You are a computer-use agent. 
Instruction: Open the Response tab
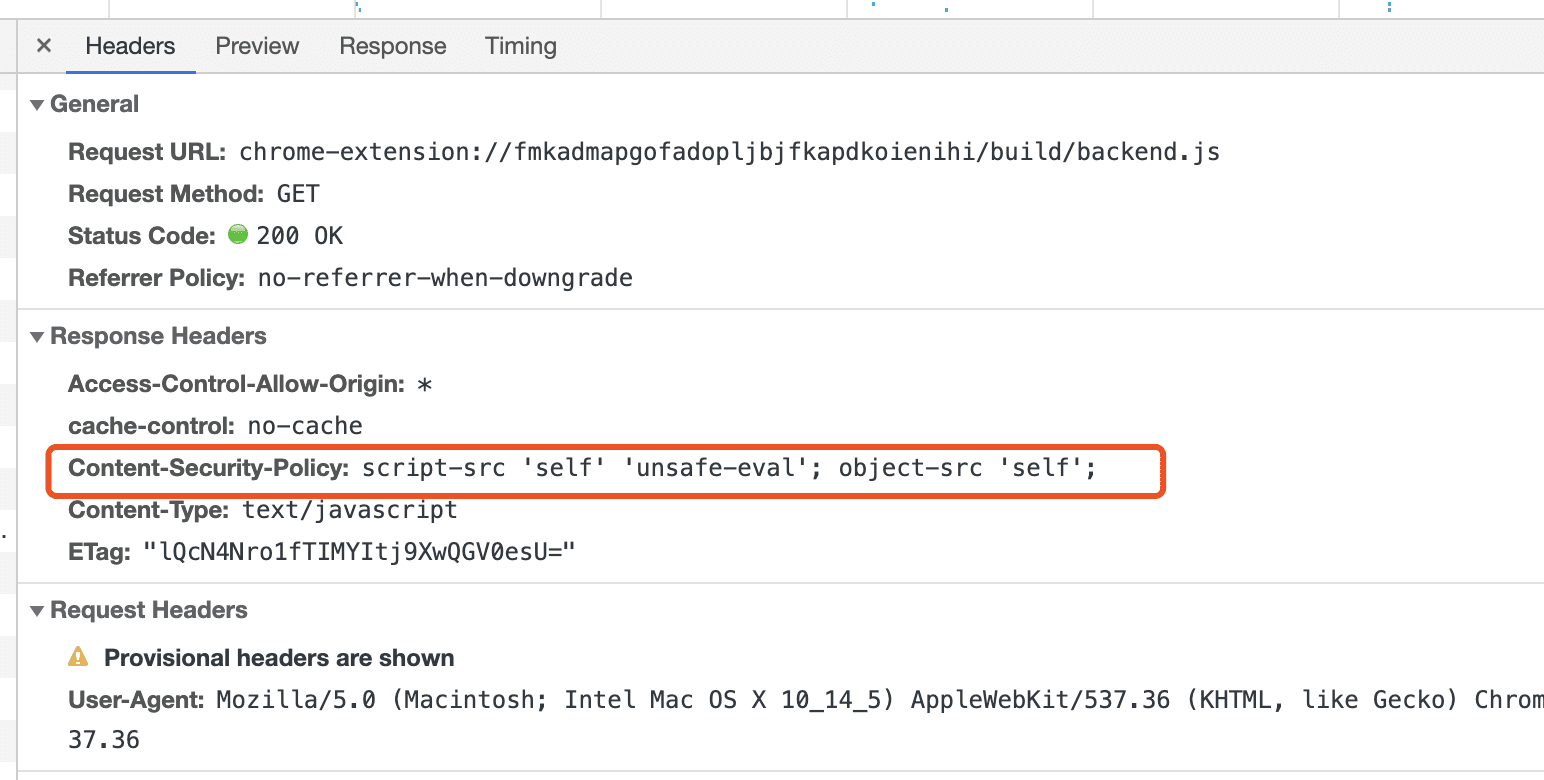tap(392, 46)
